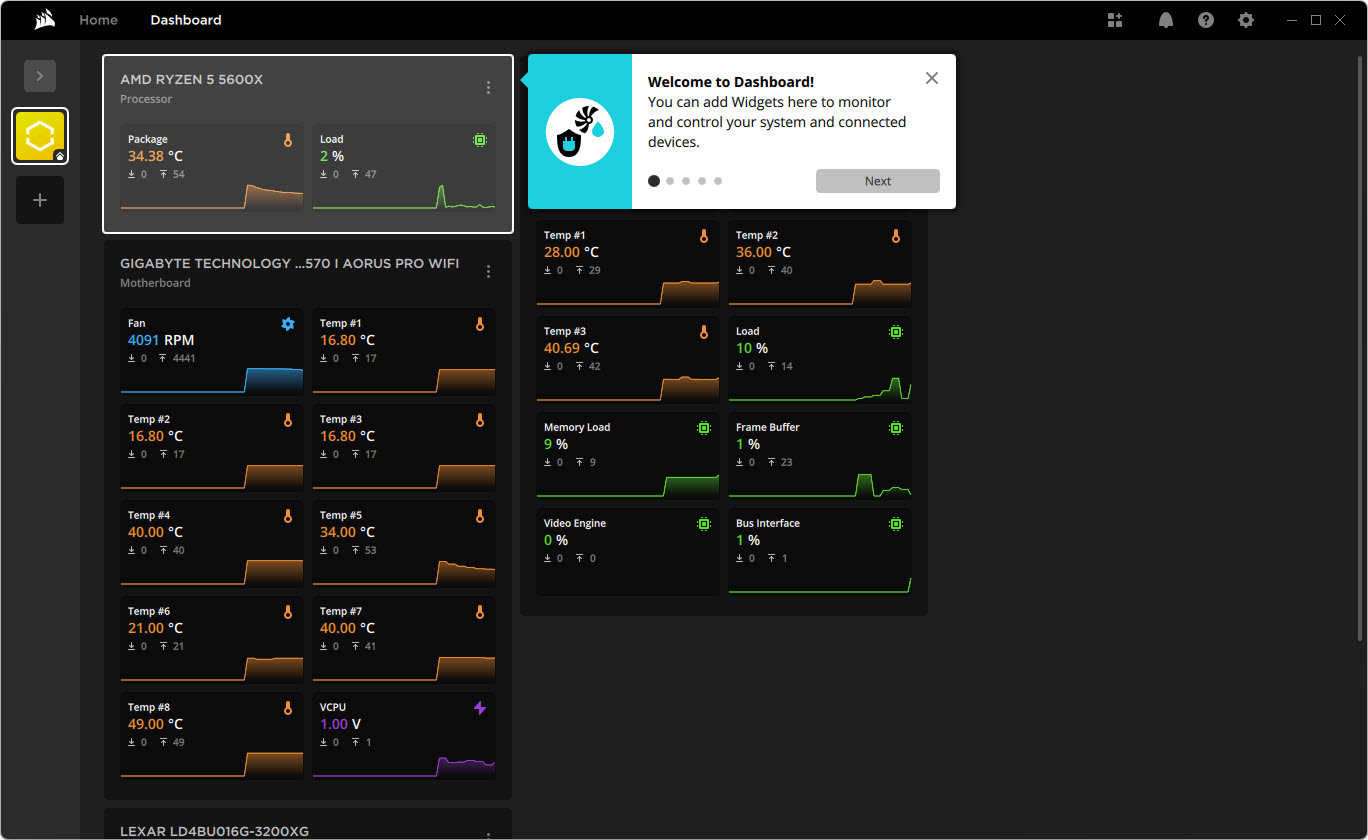
Task: Open the widgets add icon in title bar
Action: click(1116, 20)
